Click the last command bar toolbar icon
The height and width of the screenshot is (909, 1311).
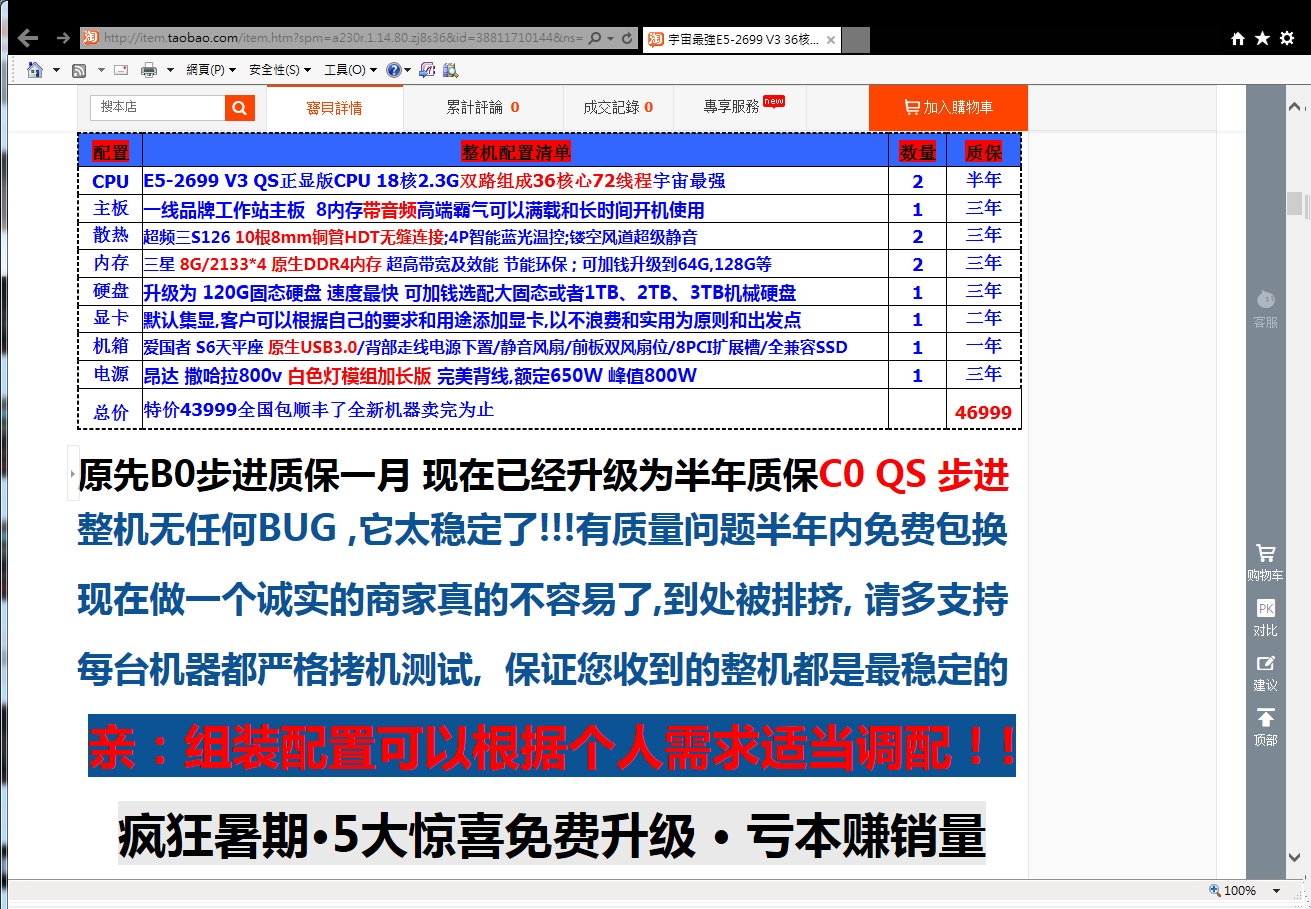pos(450,70)
